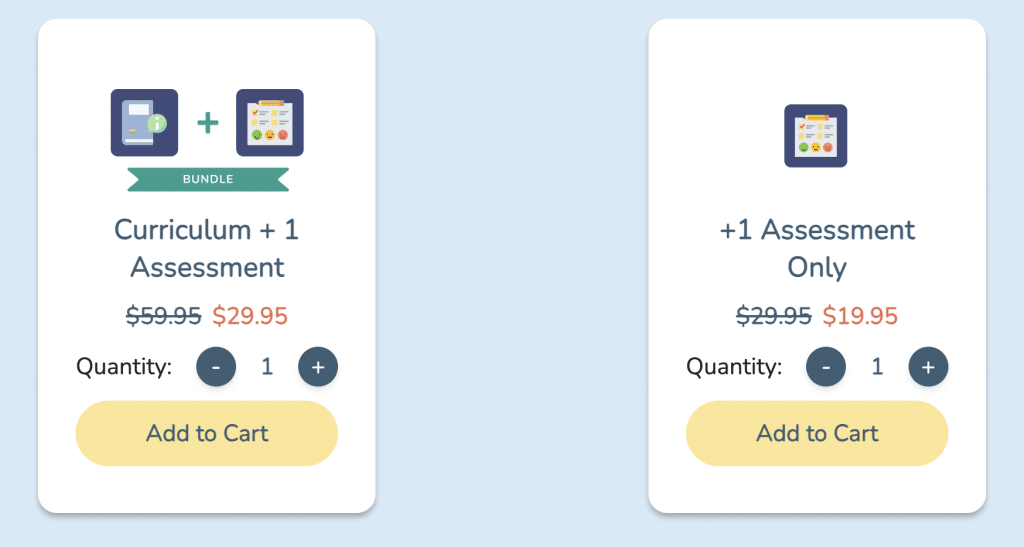Image resolution: width=1024 pixels, height=547 pixels.
Task: Increase quantity for Curriculum + 1 Assessment
Action: [318, 367]
